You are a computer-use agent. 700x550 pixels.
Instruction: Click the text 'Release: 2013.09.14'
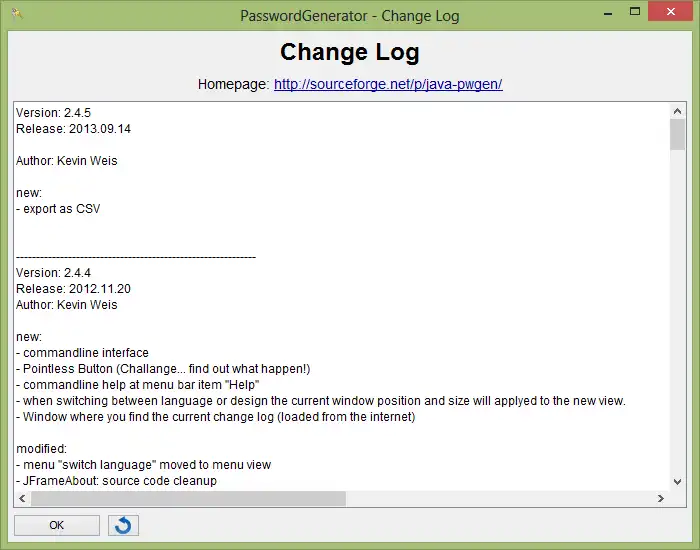74,129
